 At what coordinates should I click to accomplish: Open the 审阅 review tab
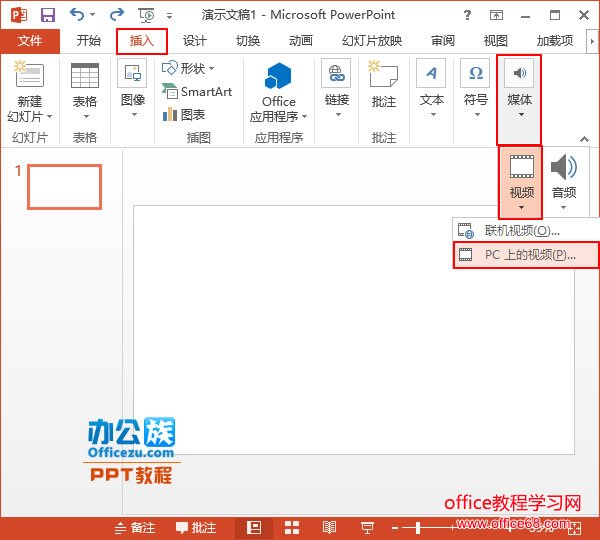pyautogui.click(x=443, y=41)
